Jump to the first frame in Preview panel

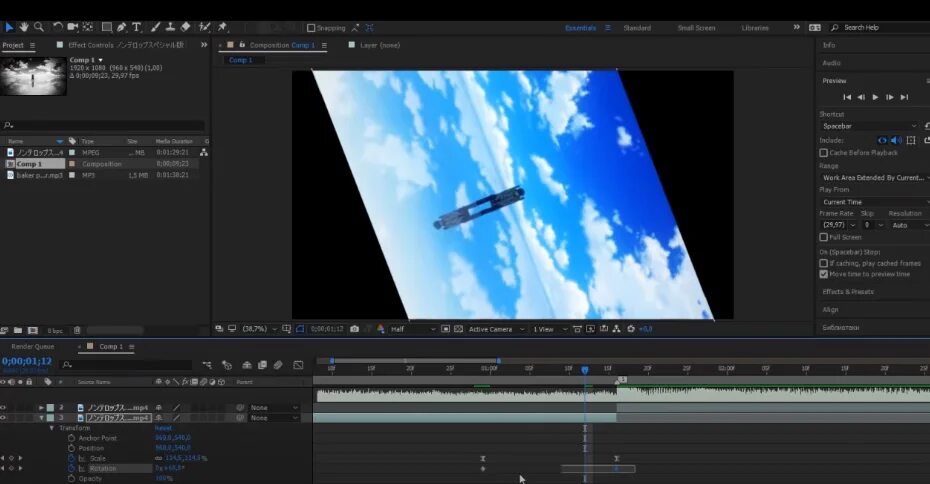pos(847,97)
